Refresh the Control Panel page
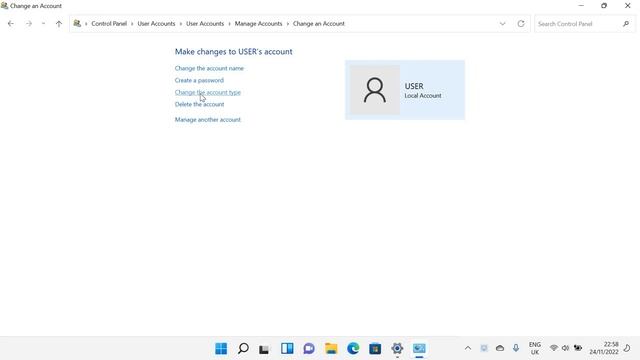 click(521, 24)
